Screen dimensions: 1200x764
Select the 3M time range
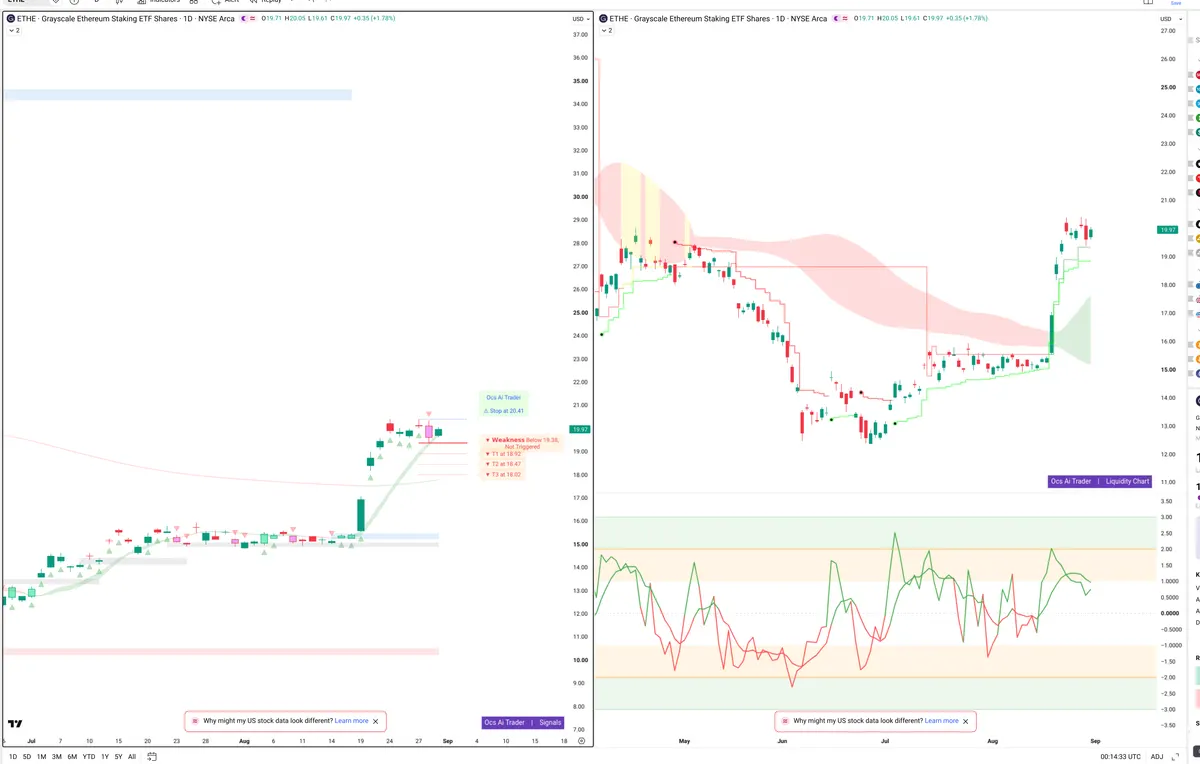tap(56, 756)
